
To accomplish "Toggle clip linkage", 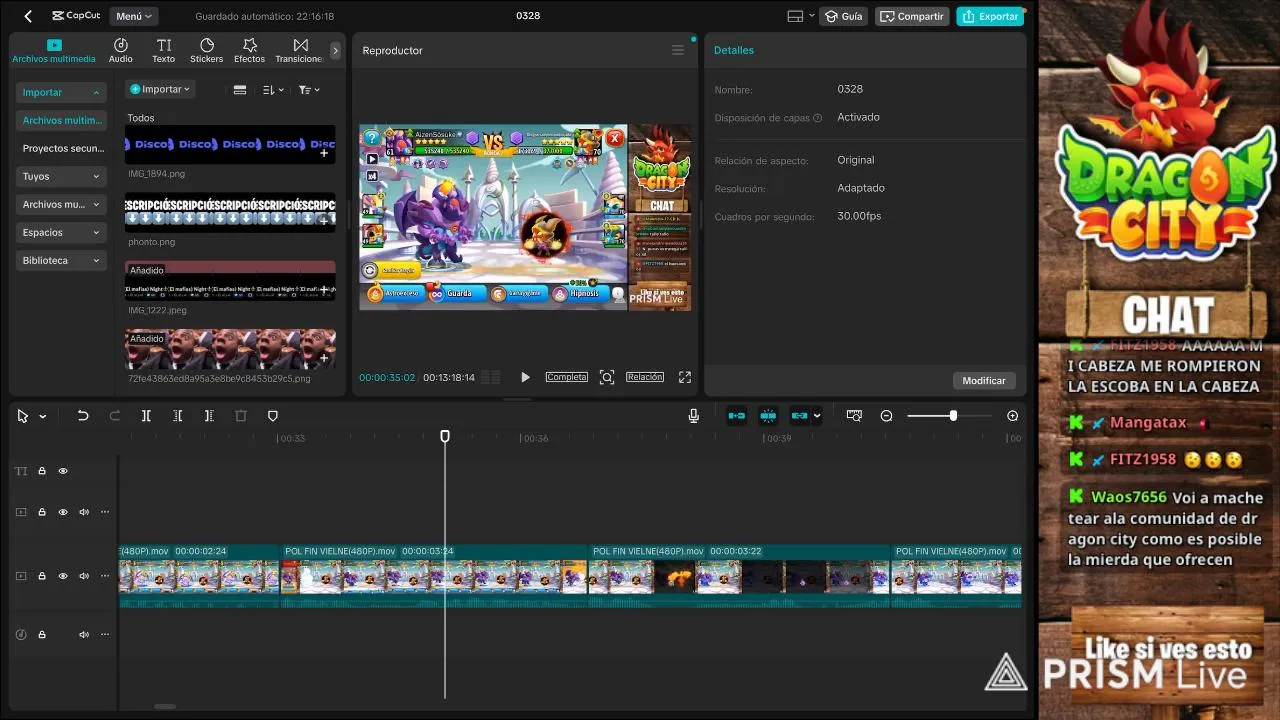I will [800, 416].
